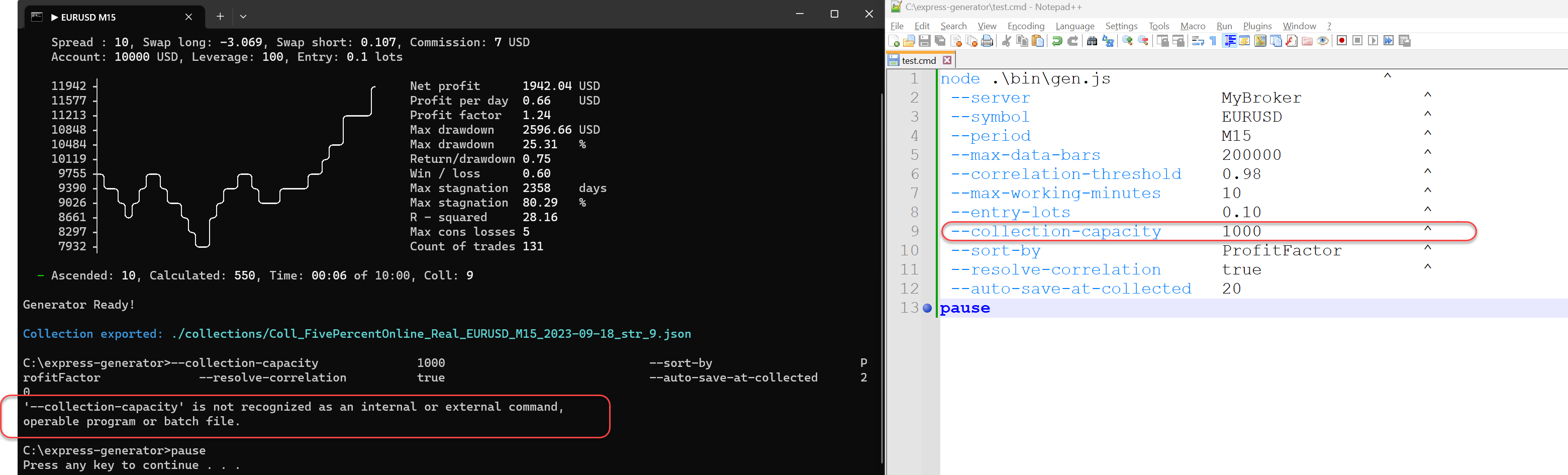Close the test.cmd tab
Viewport: 1568px width, 475px height.
pyautogui.click(x=947, y=60)
